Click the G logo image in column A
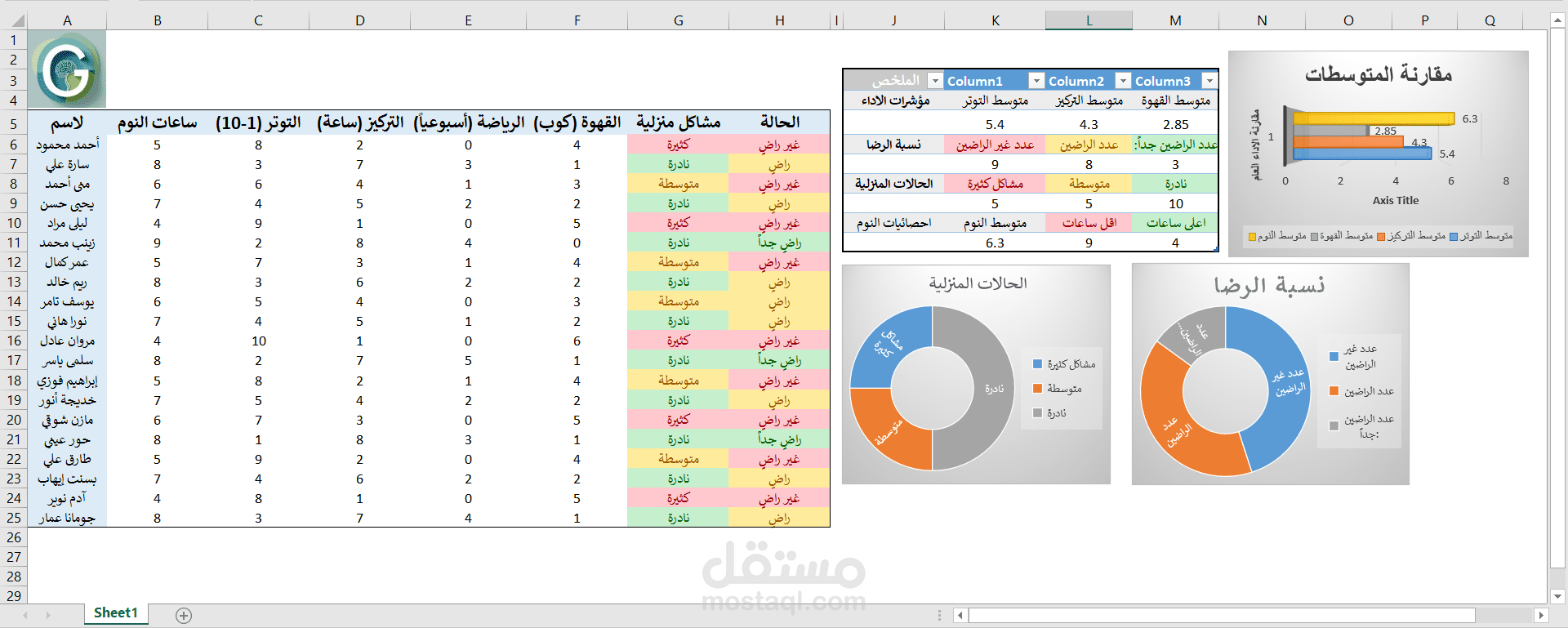The width and height of the screenshot is (1568, 628). click(x=67, y=69)
